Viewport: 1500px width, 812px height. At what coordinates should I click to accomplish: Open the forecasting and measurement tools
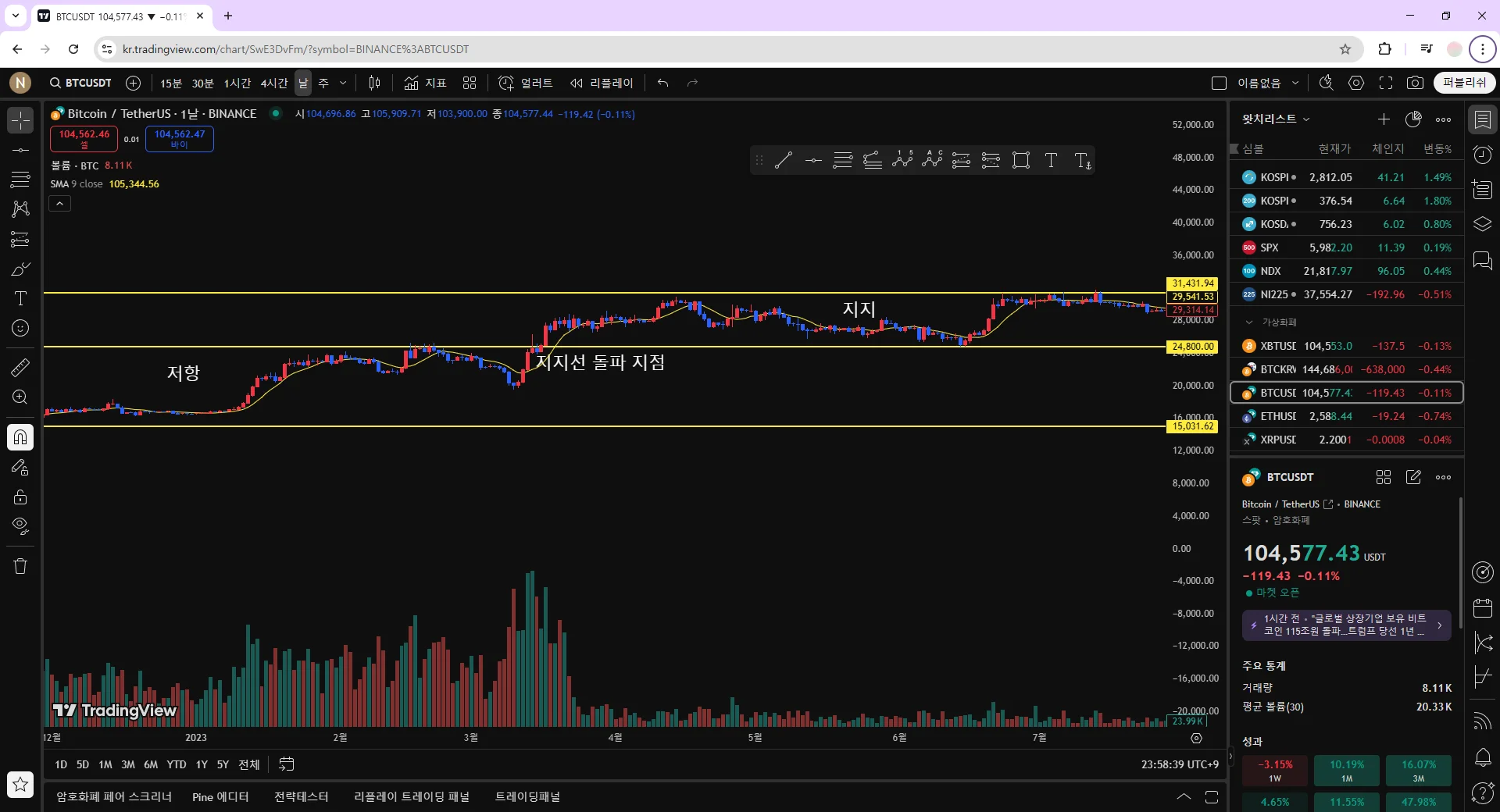(20, 239)
